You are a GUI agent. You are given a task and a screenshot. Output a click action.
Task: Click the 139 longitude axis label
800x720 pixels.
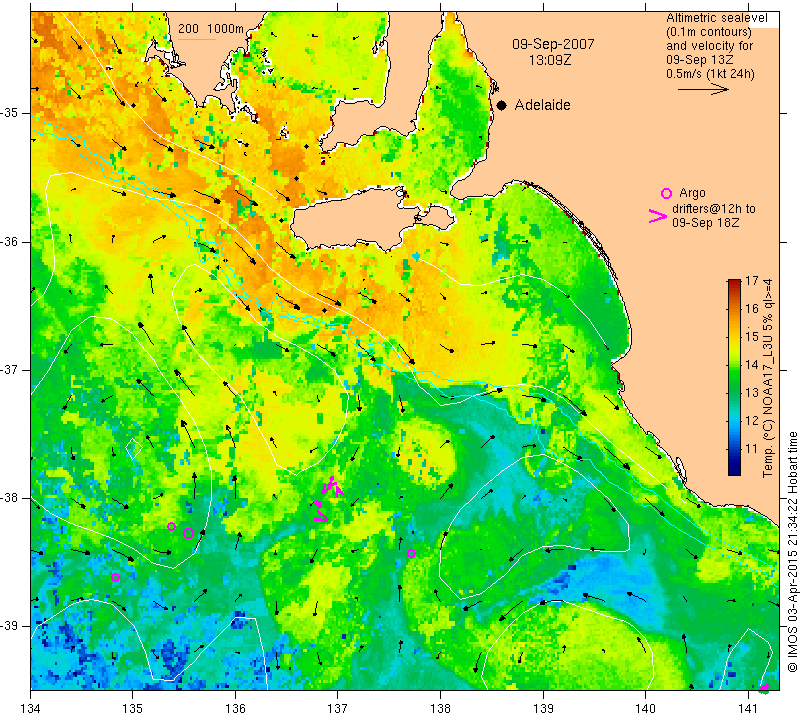click(x=543, y=709)
